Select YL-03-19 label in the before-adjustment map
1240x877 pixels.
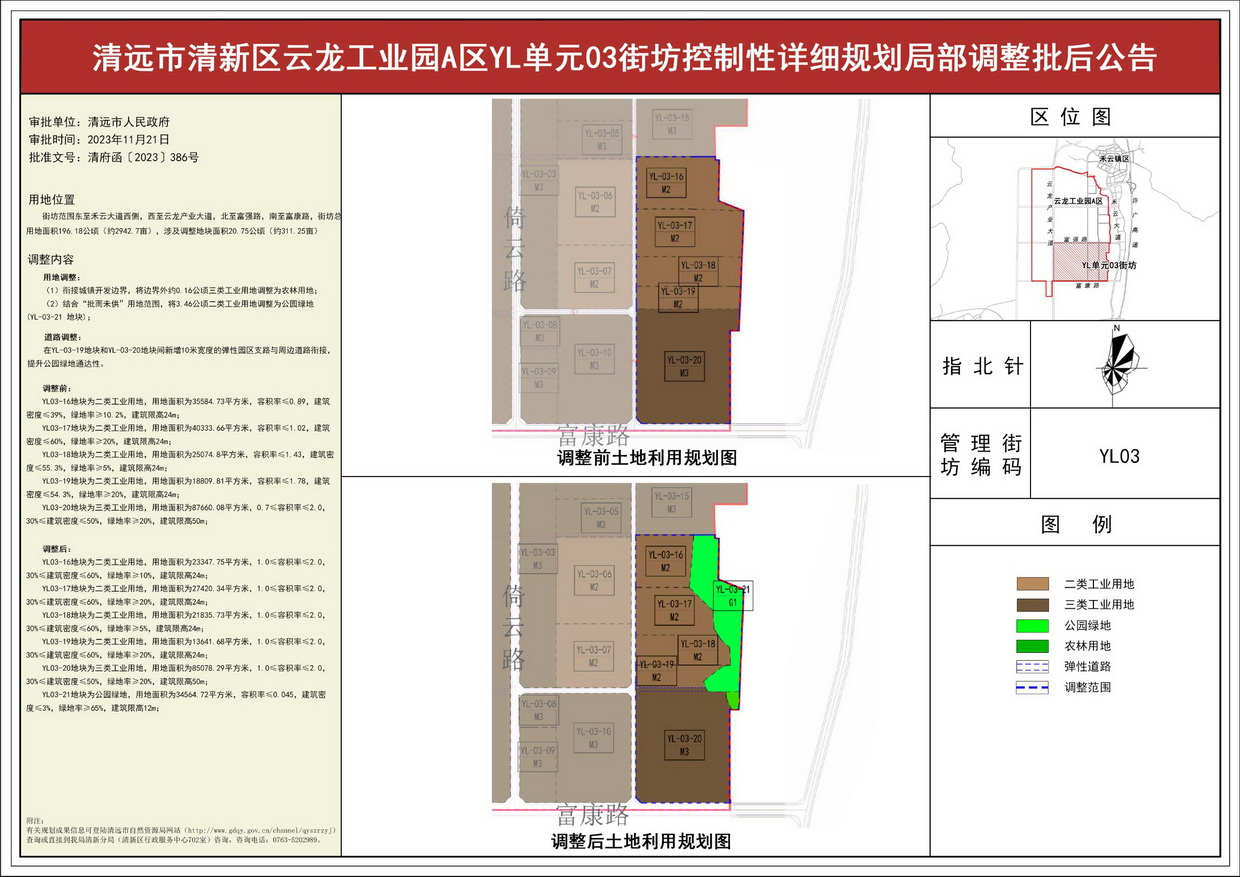pyautogui.click(x=678, y=297)
